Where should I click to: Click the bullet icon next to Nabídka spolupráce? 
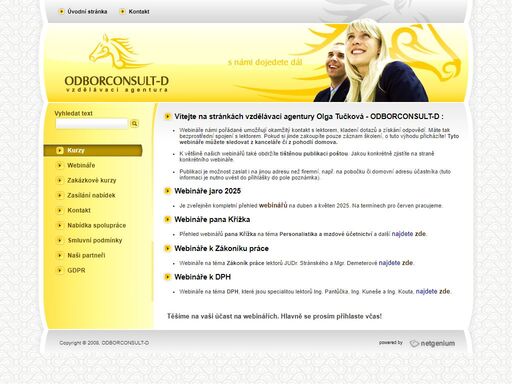[x=60, y=225]
